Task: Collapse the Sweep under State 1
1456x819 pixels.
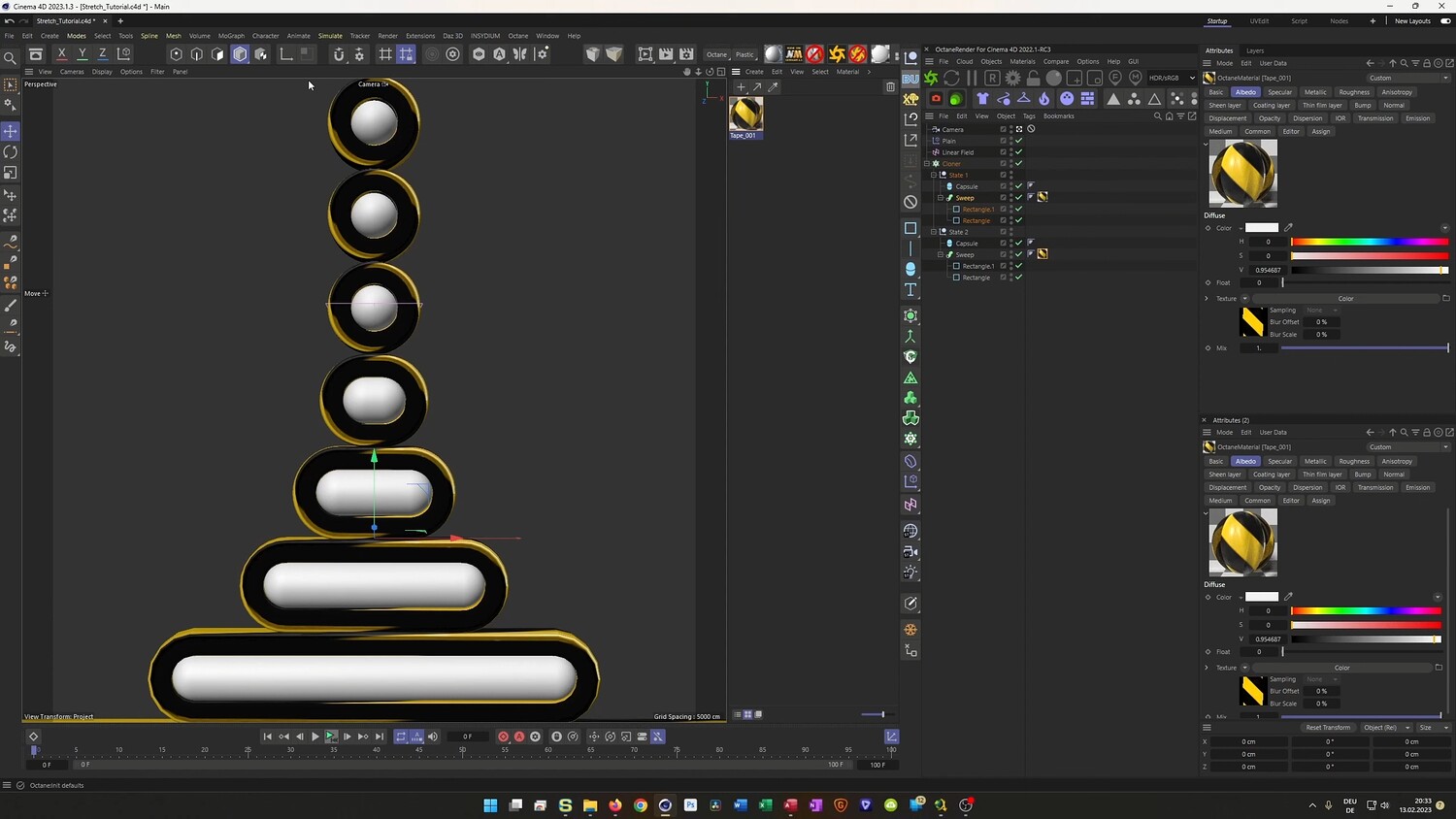Action: (941, 198)
